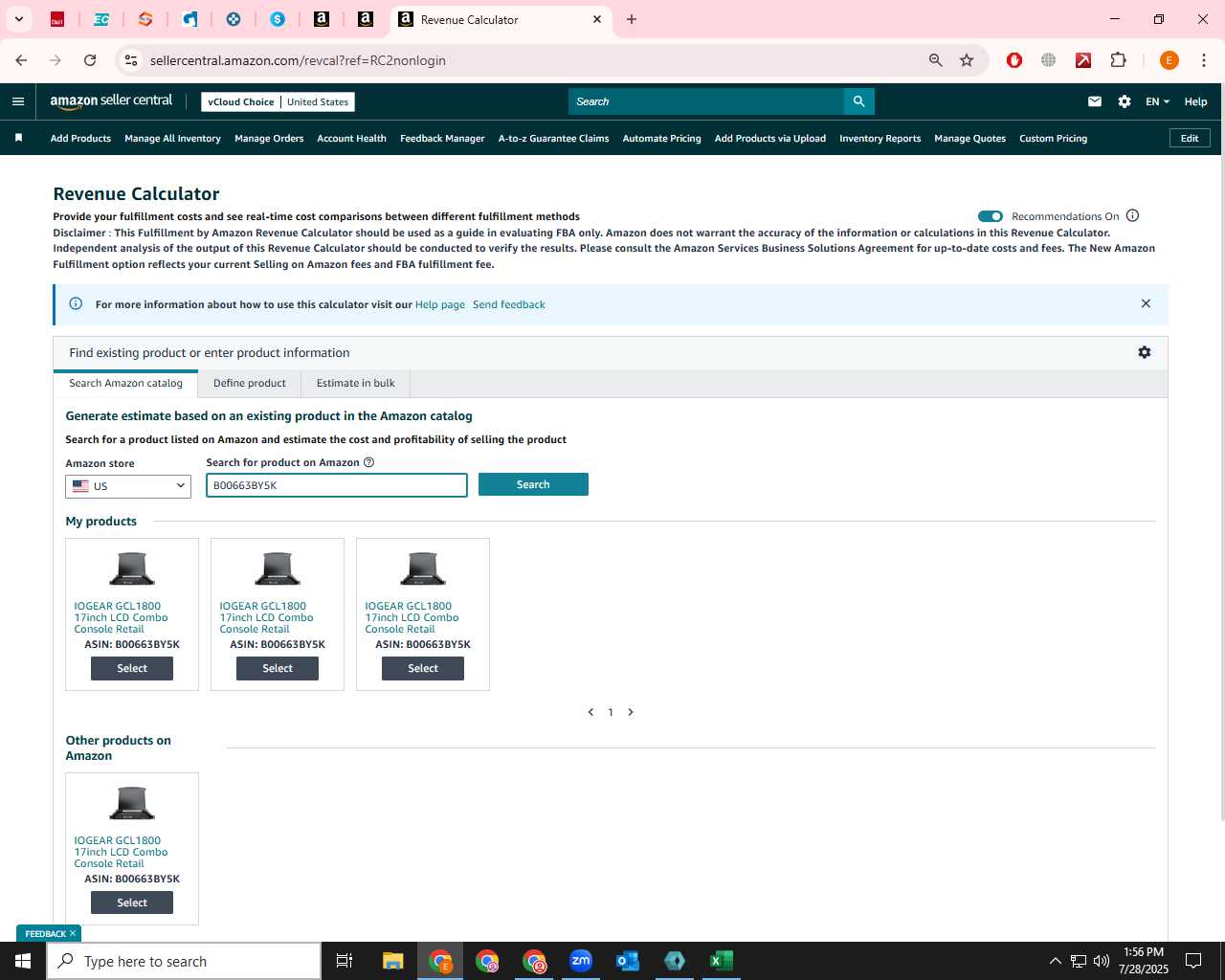Click the browser reload icon
The width and height of the screenshot is (1225, 980).
point(90,60)
